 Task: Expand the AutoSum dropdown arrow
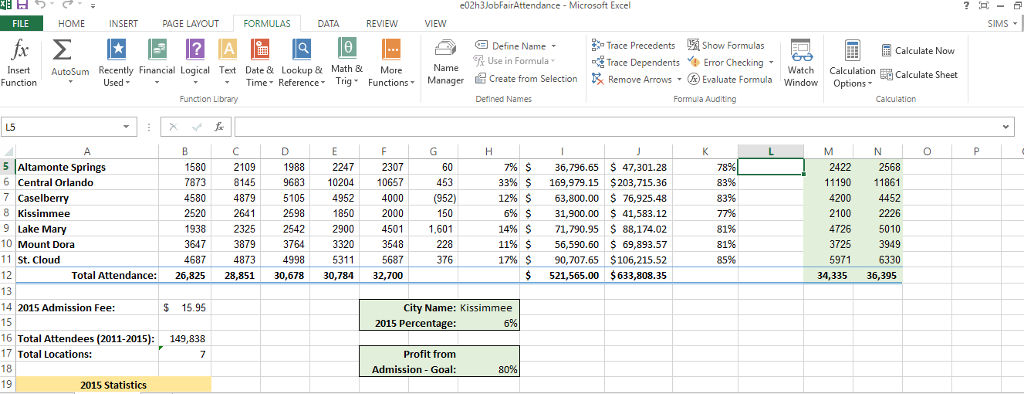coord(70,82)
